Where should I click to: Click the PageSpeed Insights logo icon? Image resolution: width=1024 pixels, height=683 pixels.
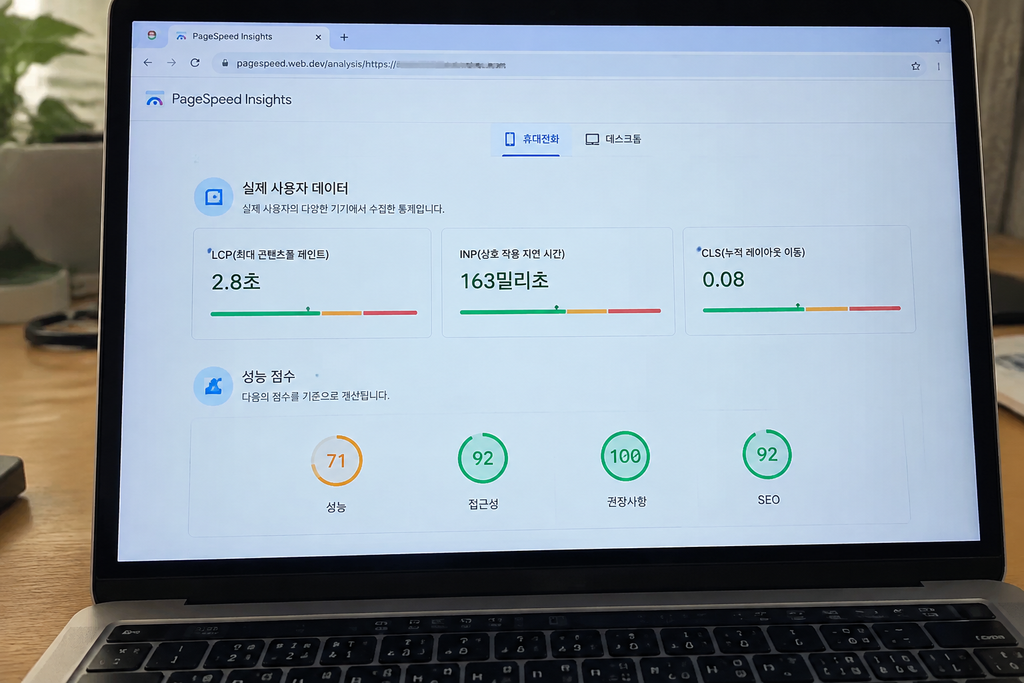coord(154,99)
